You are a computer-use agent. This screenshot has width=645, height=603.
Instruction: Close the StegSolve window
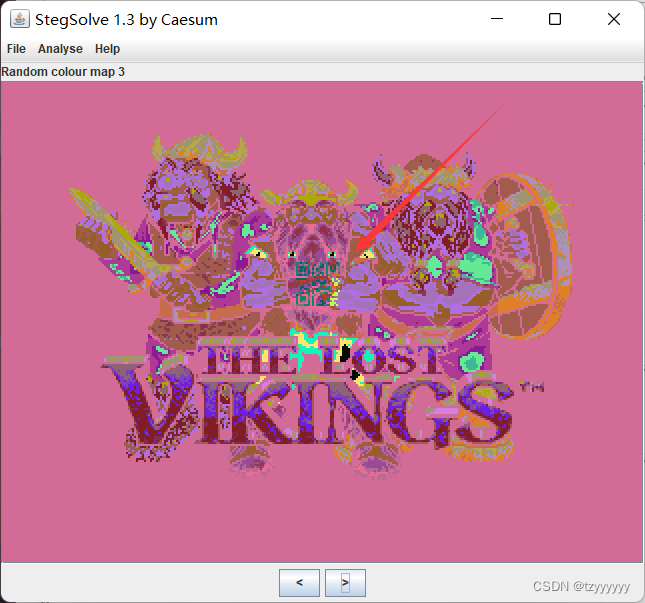tap(614, 19)
